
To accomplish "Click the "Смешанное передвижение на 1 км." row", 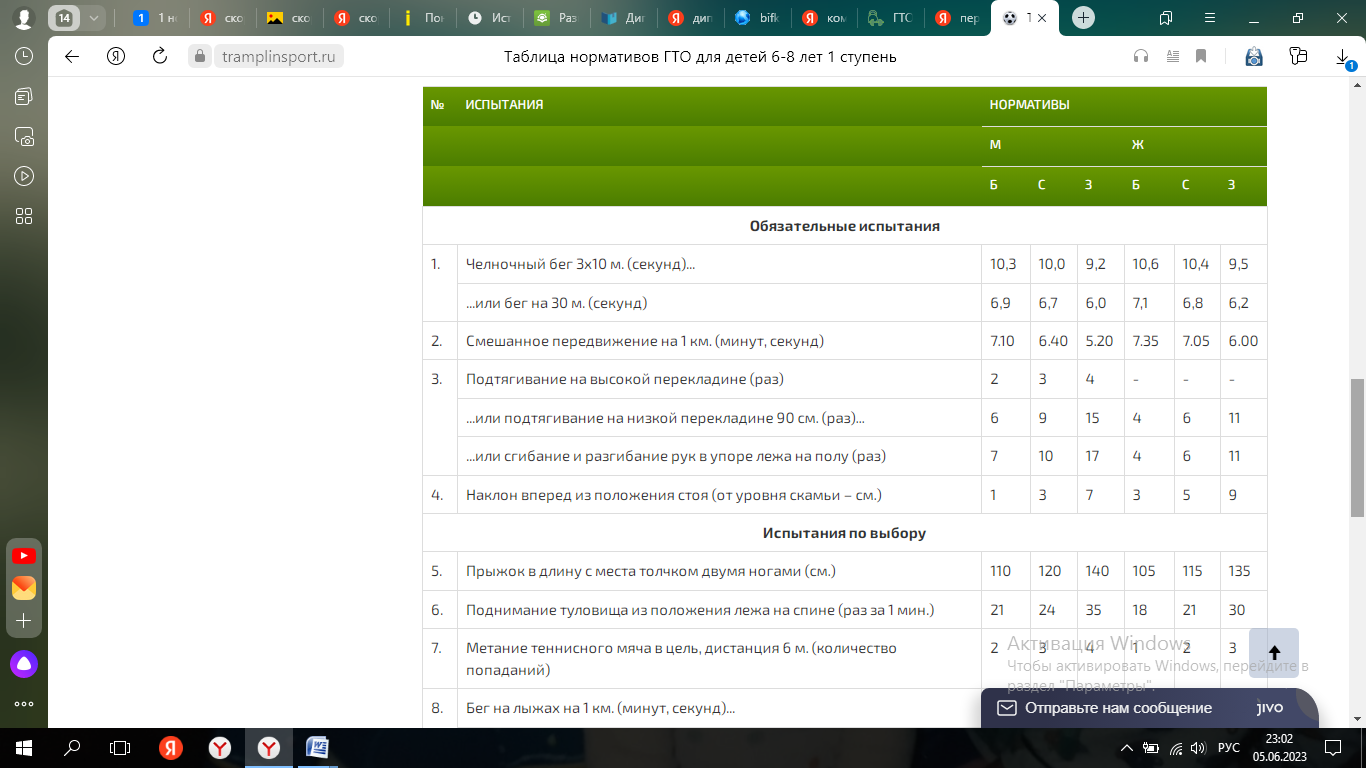I will [845, 341].
